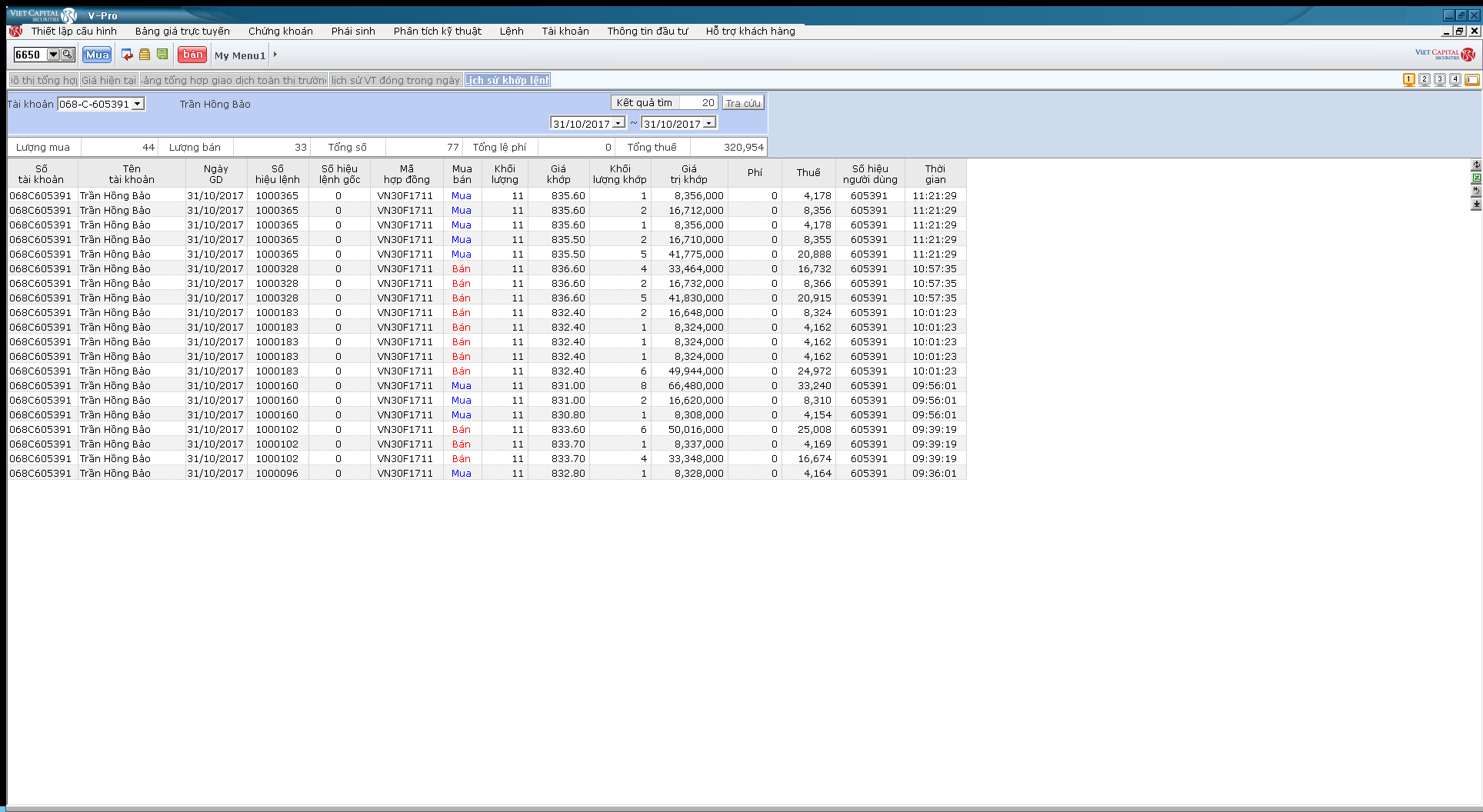Image resolution: width=1483 pixels, height=812 pixels.
Task: Switch to screen 1 monitor icon
Action: pos(1409,80)
